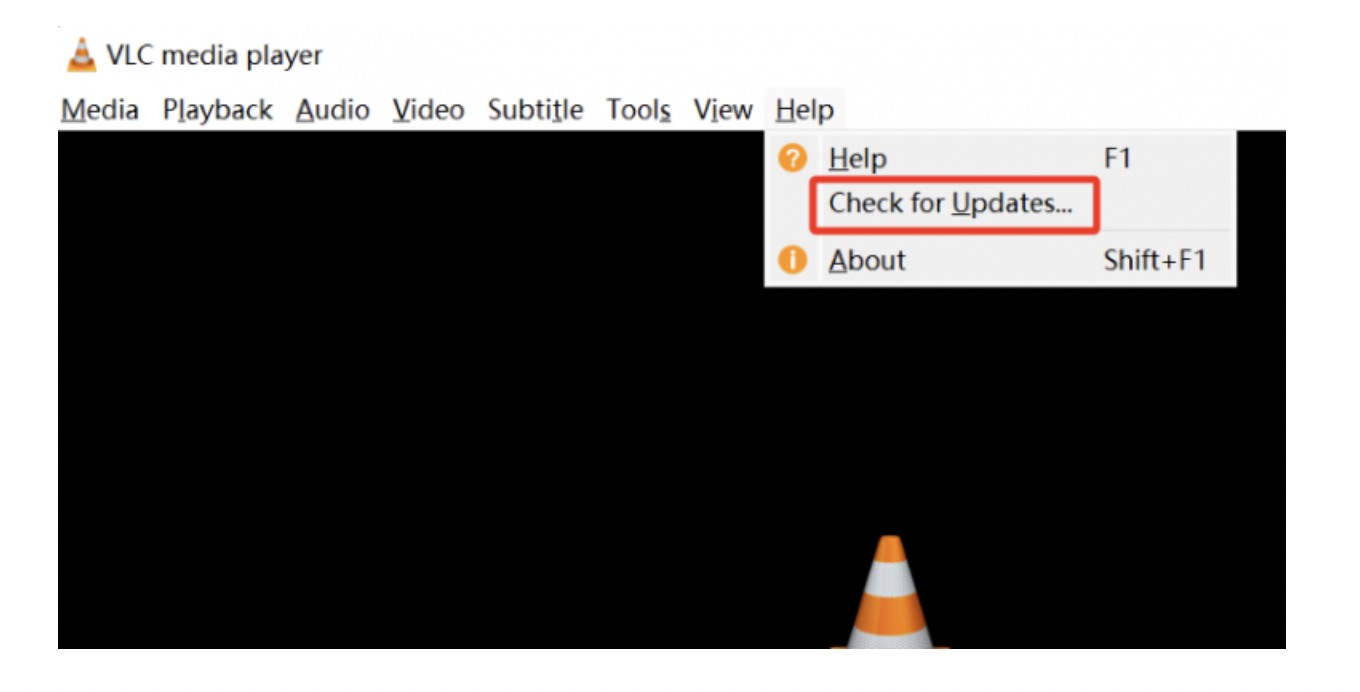Open the Video menu

(428, 110)
